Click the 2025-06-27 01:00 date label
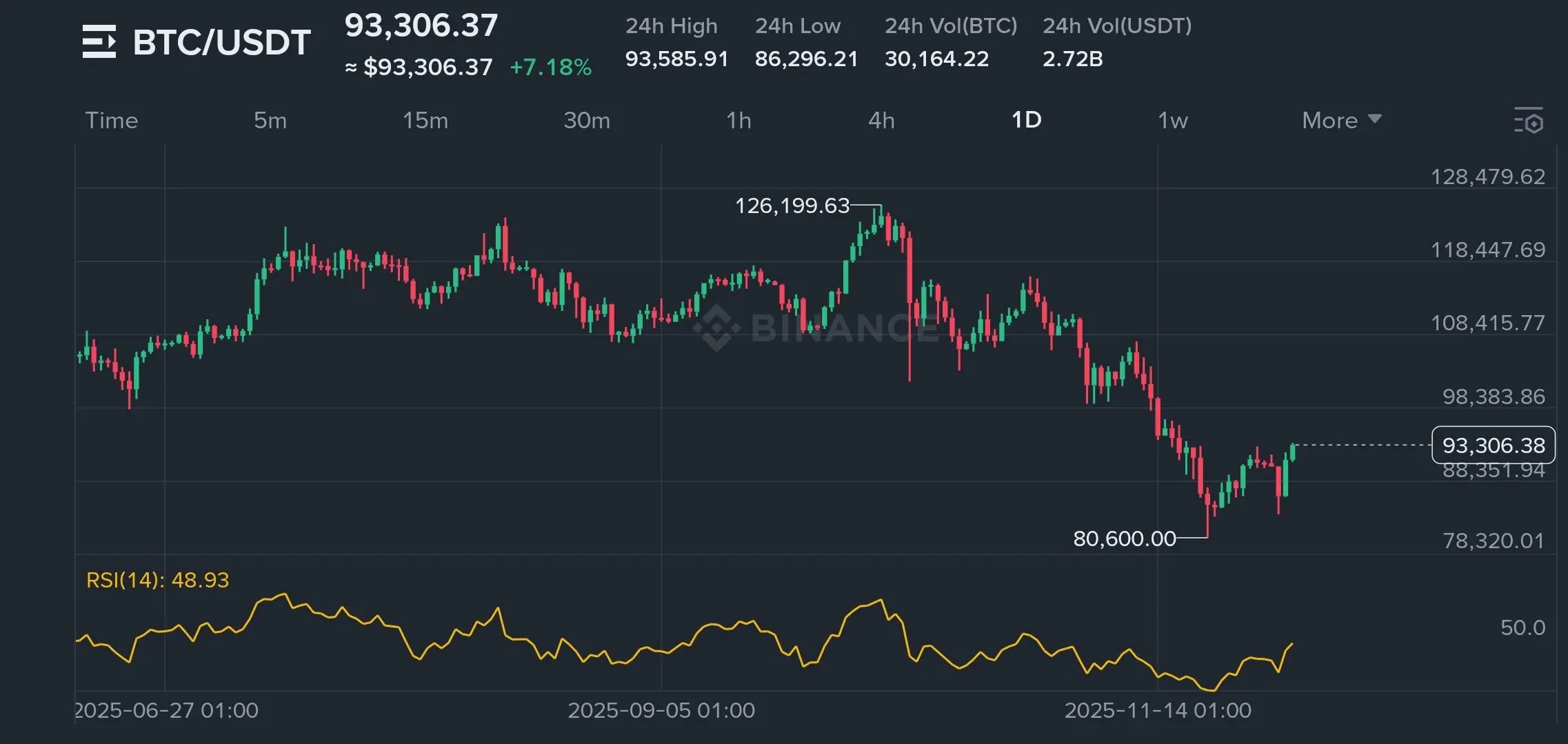Screen dimensions: 1568x744 [165, 710]
